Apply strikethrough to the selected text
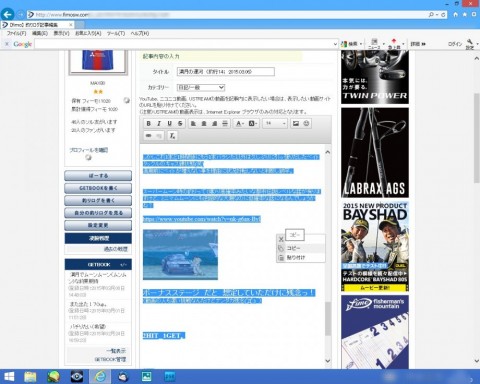Image resolution: width=480 pixels, height=384 pixels. [x=180, y=123]
